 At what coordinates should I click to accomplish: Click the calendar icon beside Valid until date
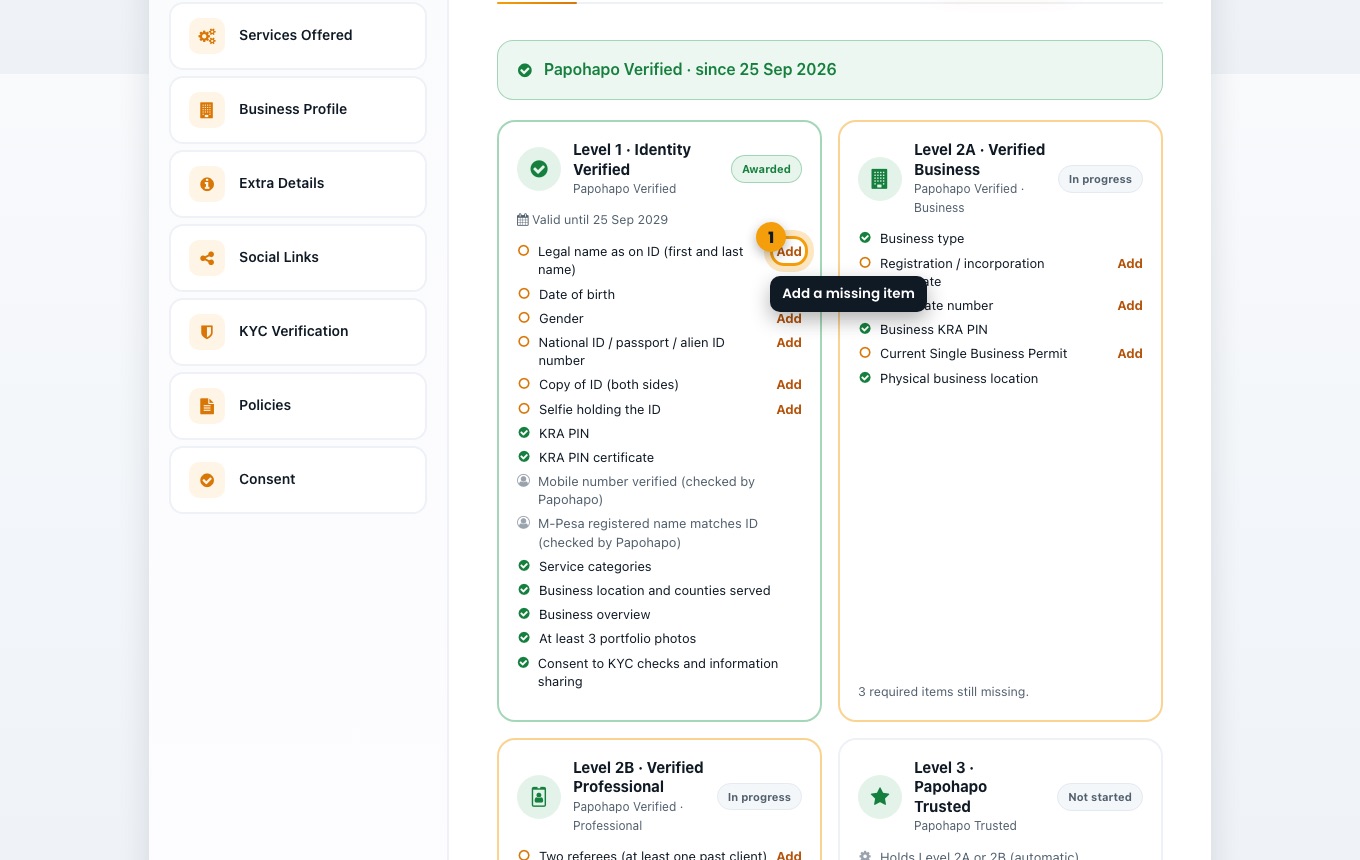pyautogui.click(x=523, y=220)
